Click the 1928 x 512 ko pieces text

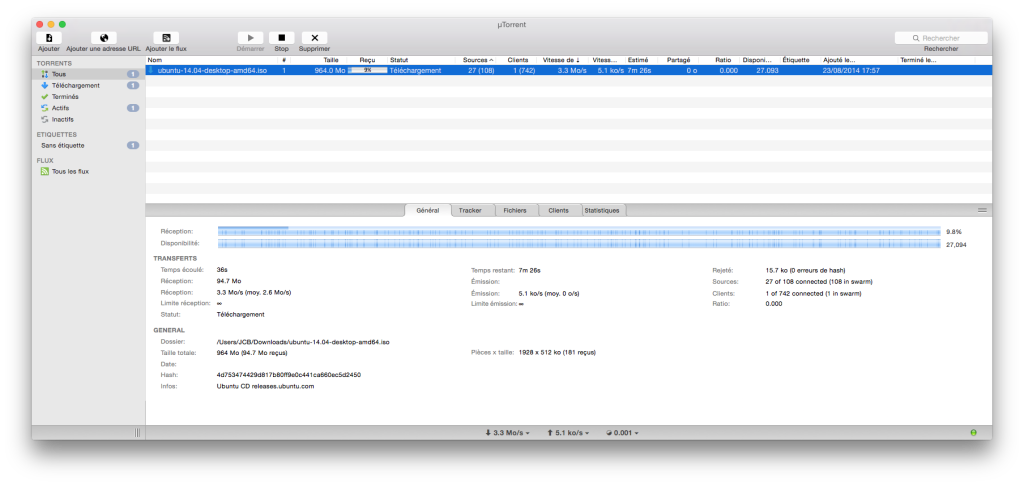(x=557, y=352)
